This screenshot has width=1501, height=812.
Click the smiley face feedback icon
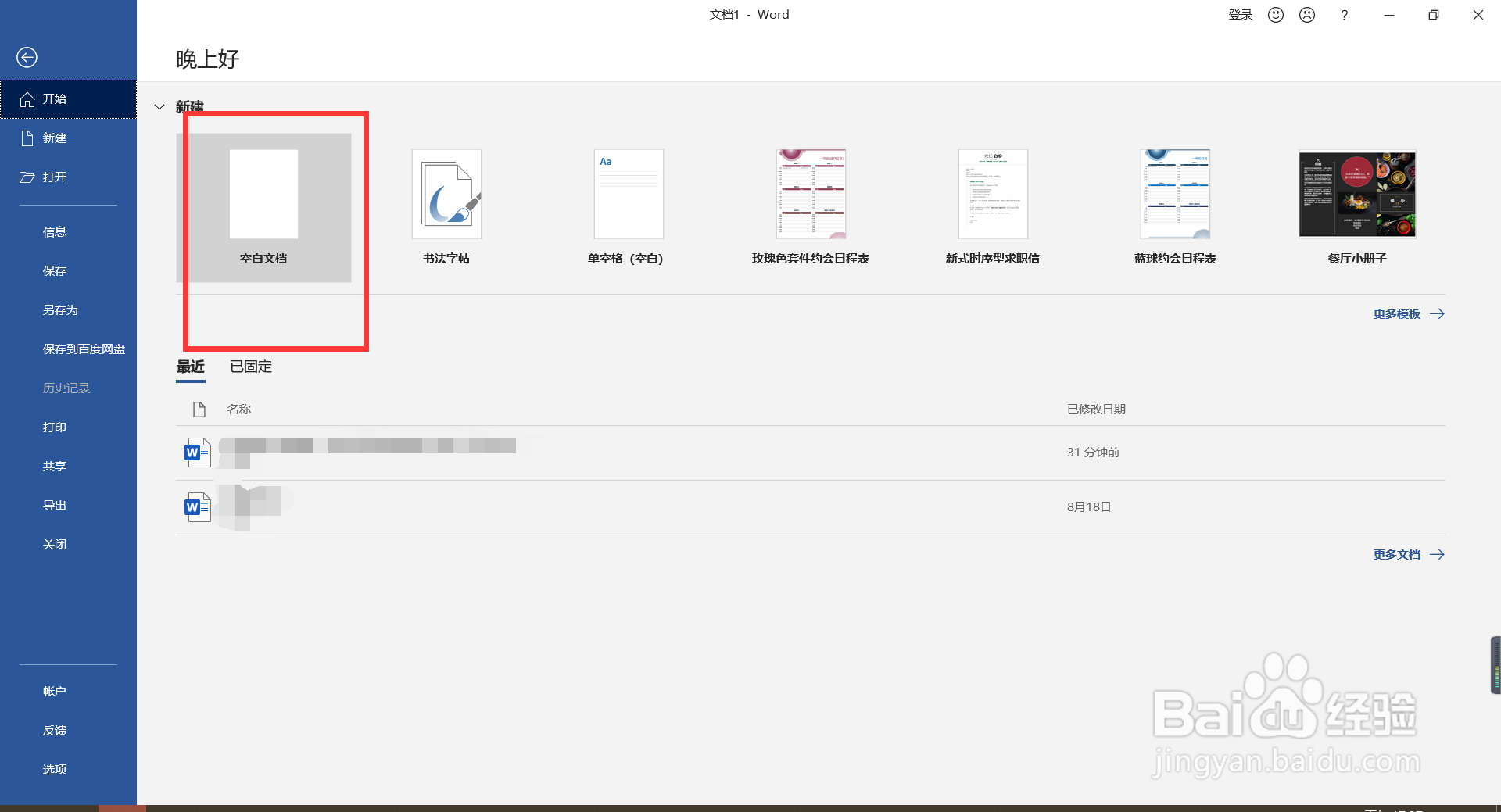click(x=1276, y=15)
